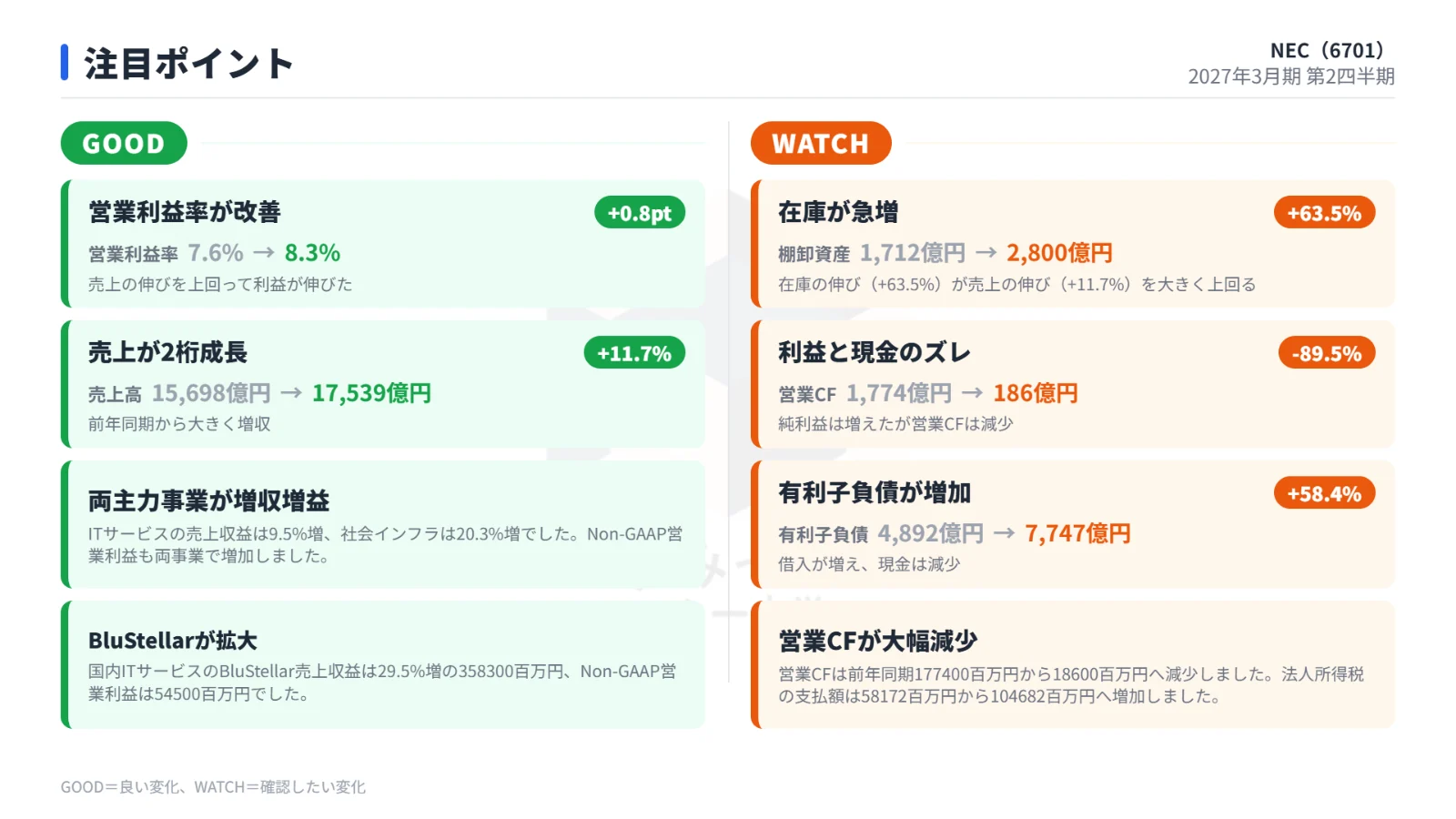Click the orange WATCH badge
The height and width of the screenshot is (819, 1456).
point(821,143)
